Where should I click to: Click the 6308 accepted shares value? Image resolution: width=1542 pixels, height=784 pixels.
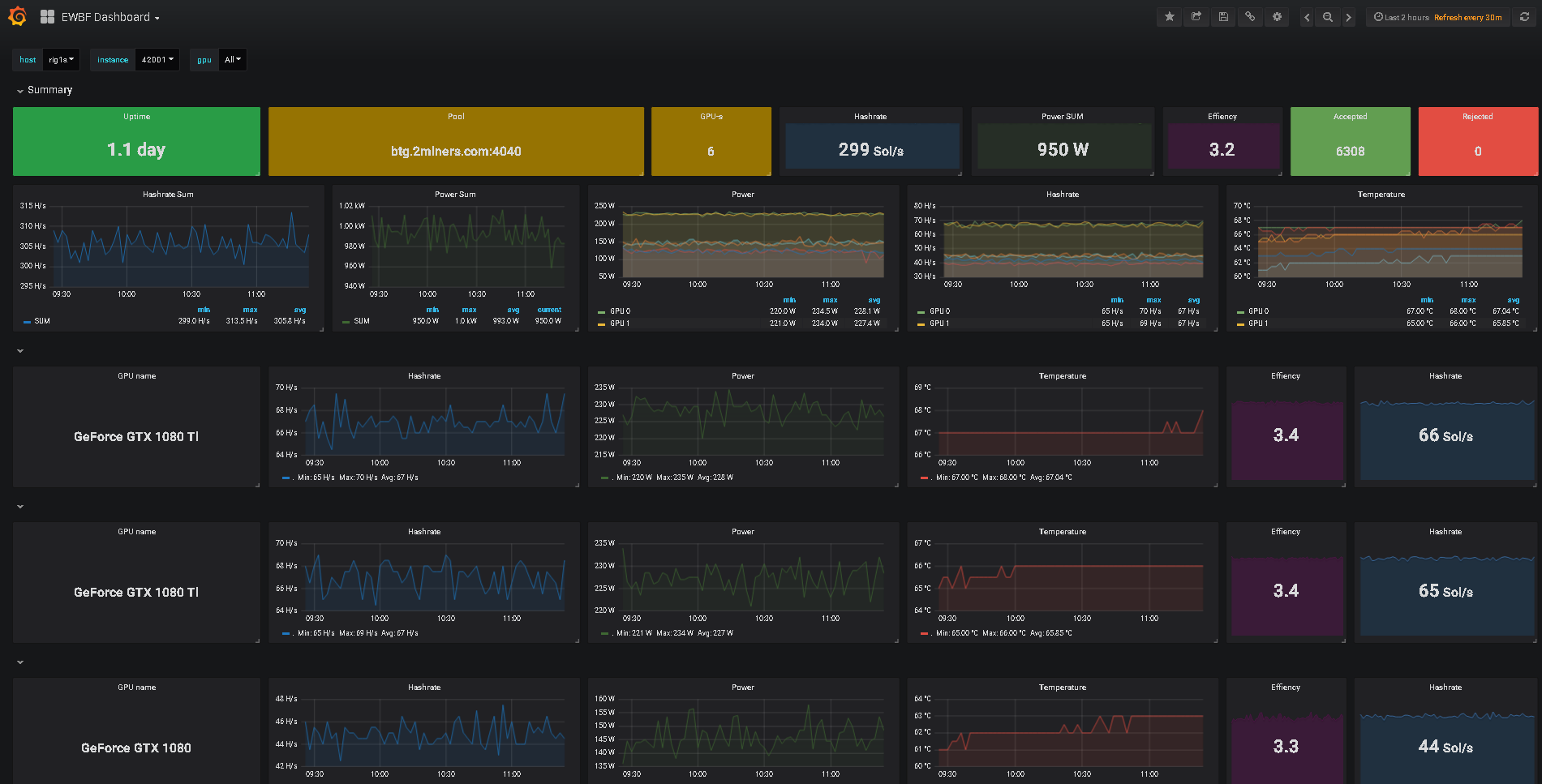tap(1350, 151)
